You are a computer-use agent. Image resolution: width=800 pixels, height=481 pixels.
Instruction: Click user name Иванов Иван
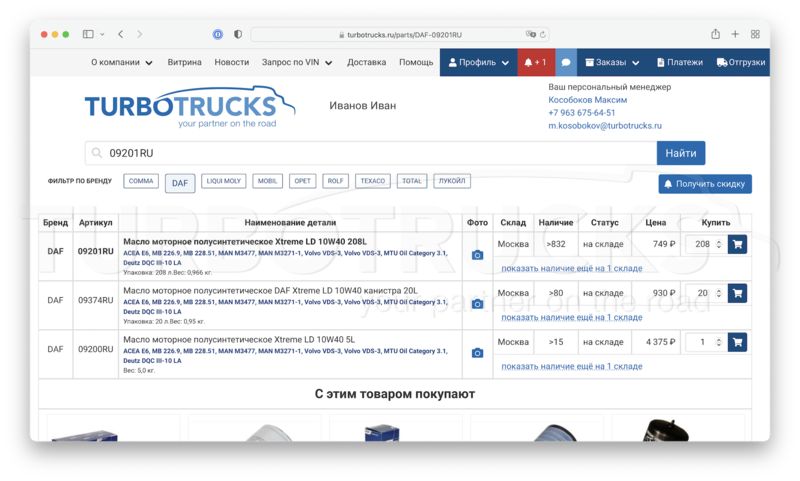click(x=363, y=106)
